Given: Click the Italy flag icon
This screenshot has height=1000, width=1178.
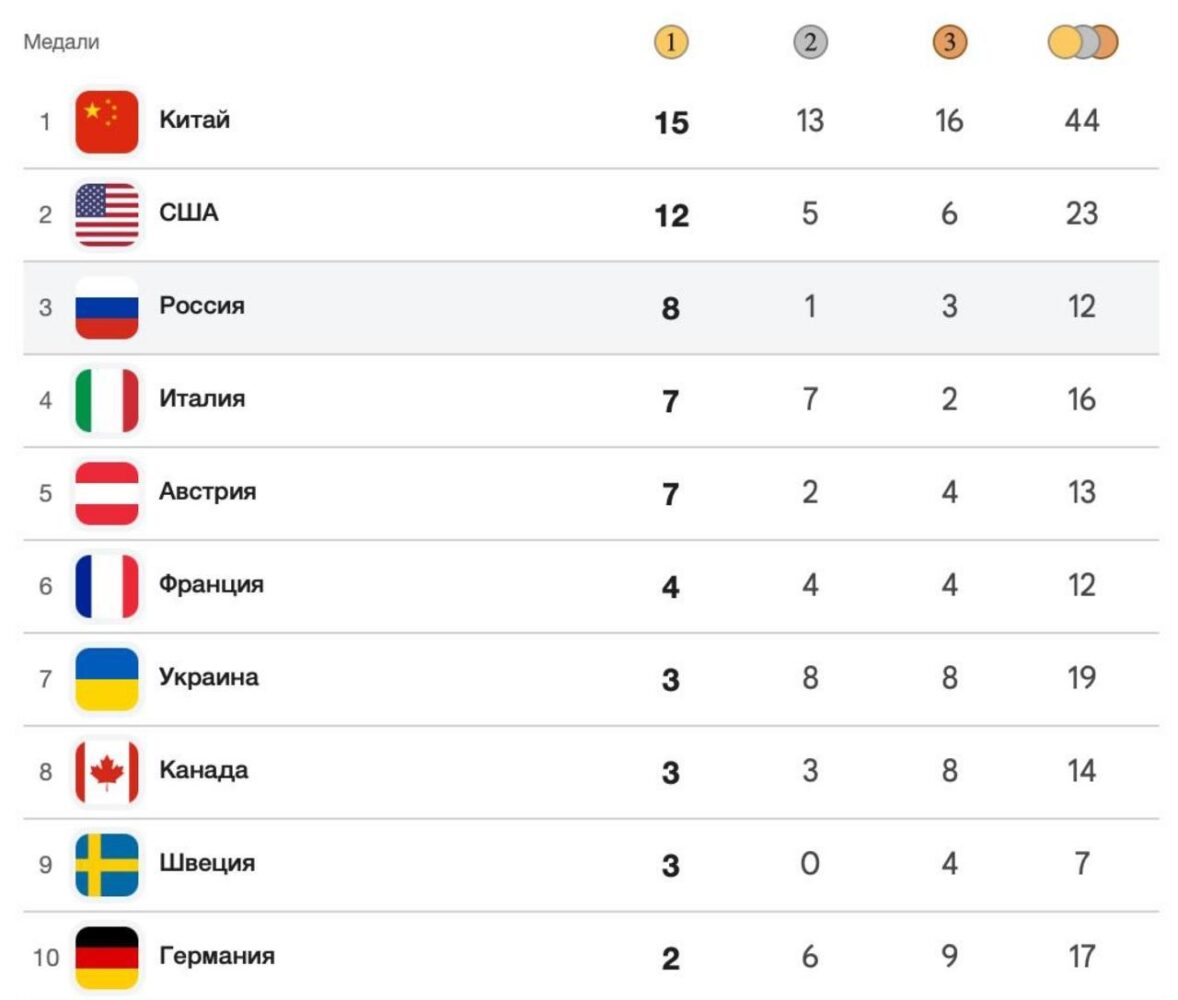Looking at the screenshot, I should click(107, 400).
